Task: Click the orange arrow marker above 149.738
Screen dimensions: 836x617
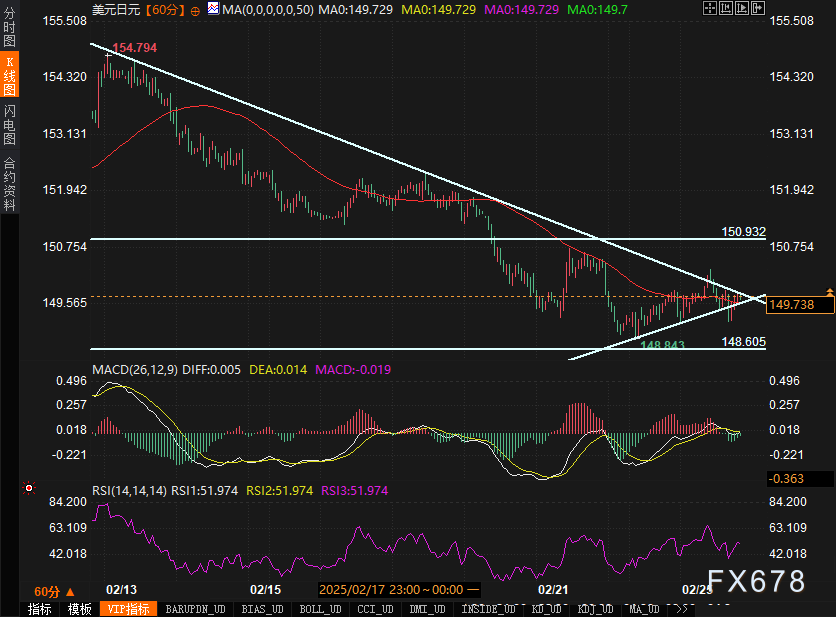Action: [x=829, y=292]
